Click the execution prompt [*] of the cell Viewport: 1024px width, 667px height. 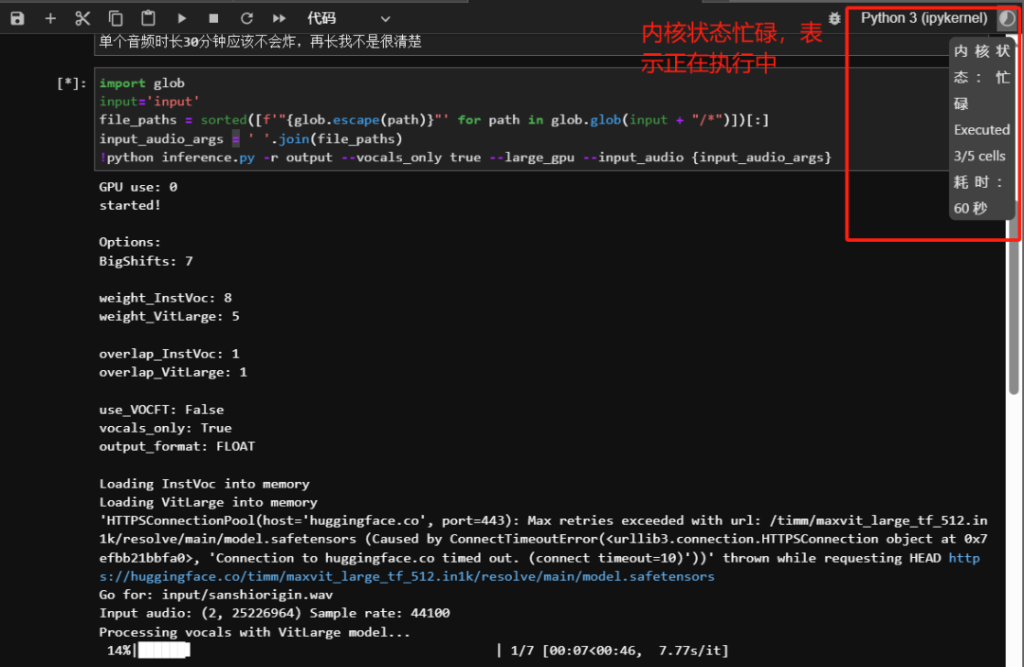click(72, 84)
